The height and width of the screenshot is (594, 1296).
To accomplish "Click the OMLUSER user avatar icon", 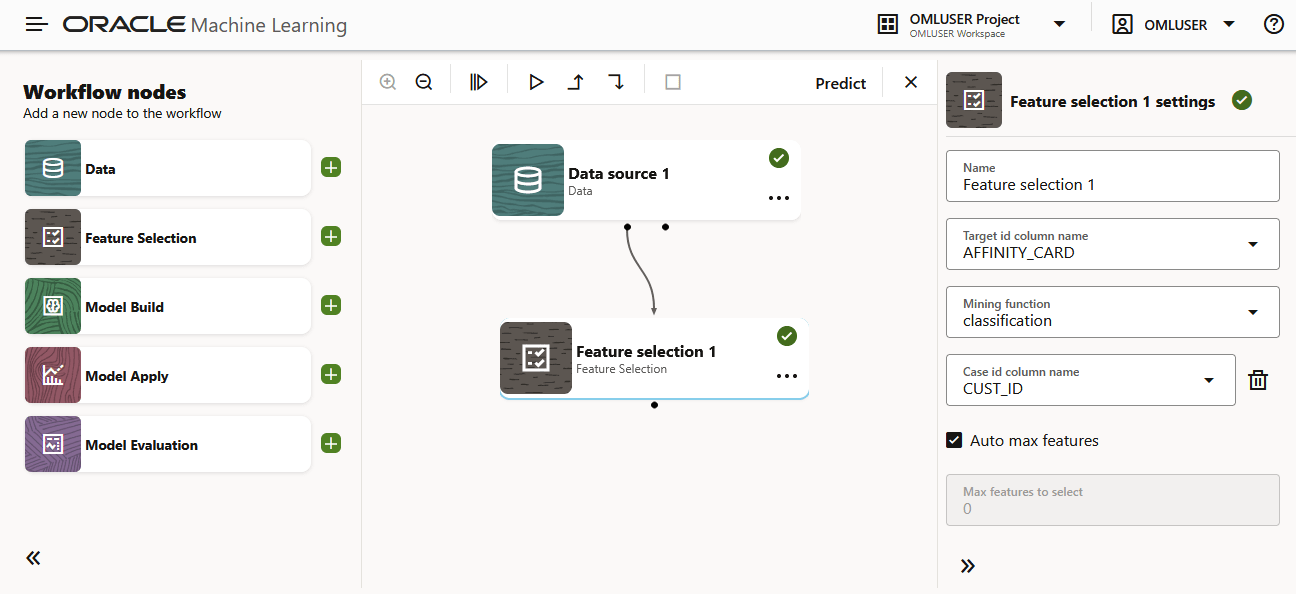I will [x=1123, y=25].
